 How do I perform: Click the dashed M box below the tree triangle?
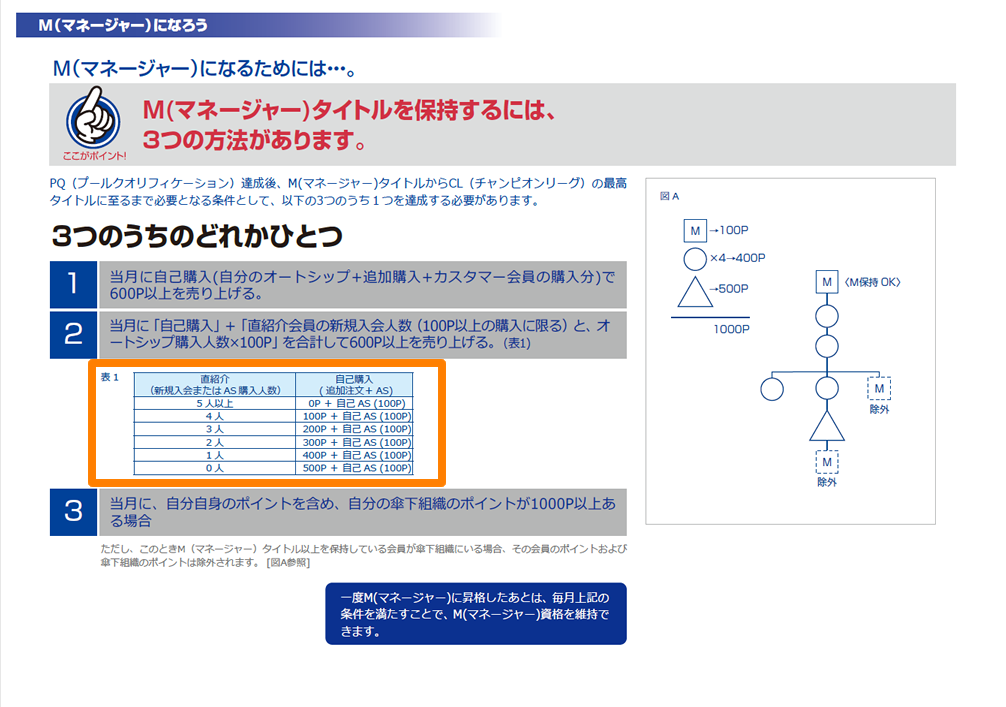point(826,463)
